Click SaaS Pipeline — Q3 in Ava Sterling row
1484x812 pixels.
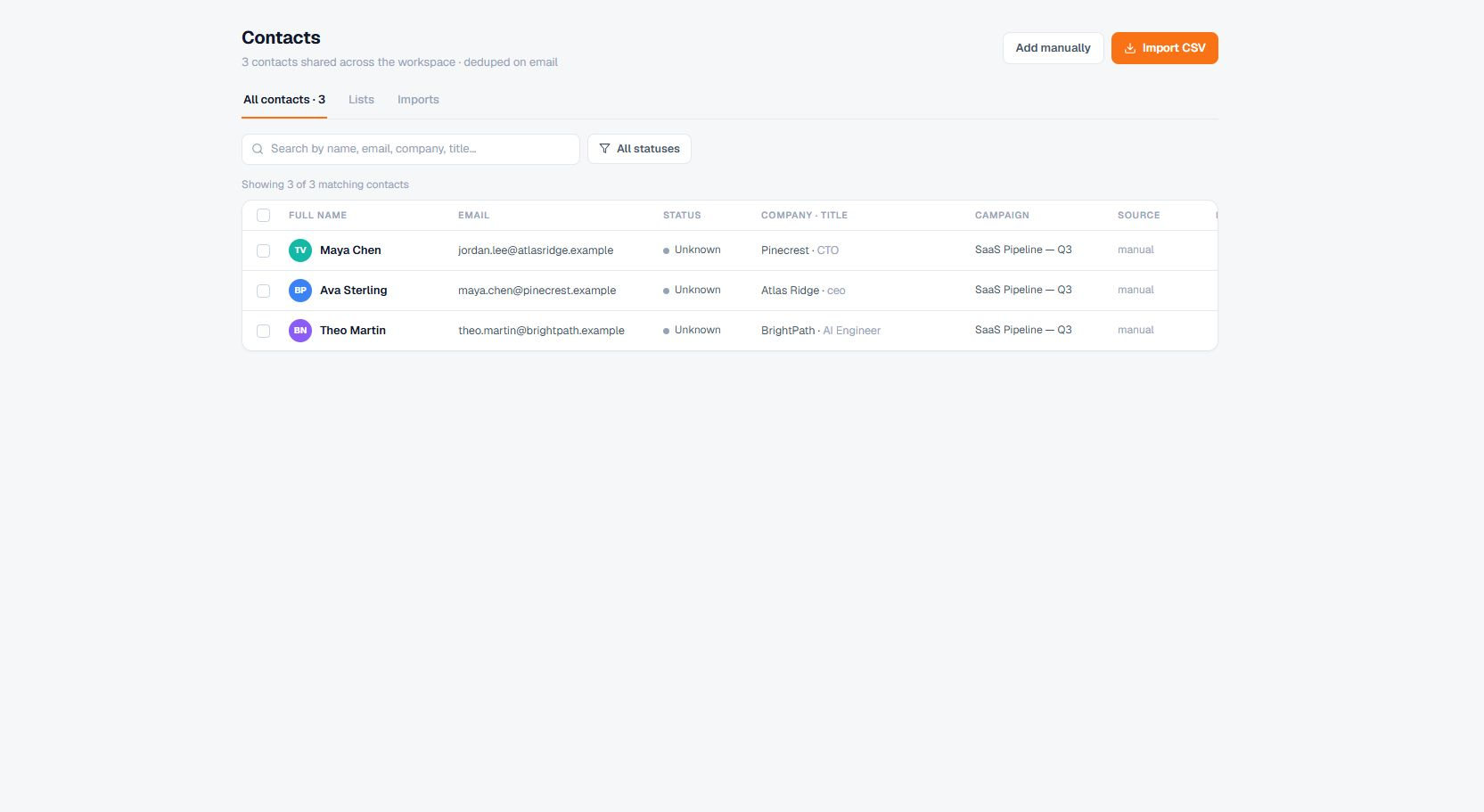[1023, 290]
